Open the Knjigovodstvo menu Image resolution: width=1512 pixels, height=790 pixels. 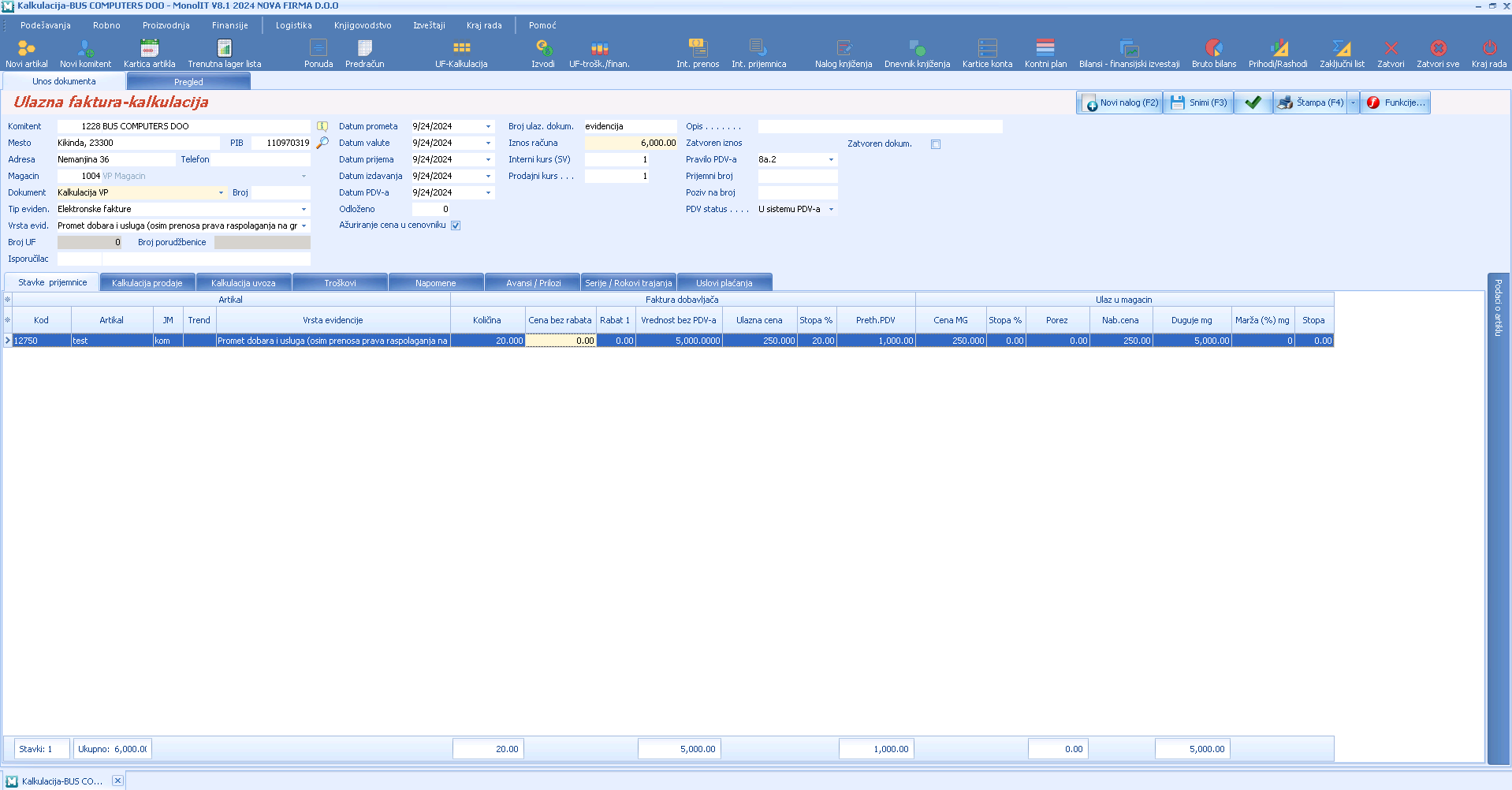tap(363, 25)
